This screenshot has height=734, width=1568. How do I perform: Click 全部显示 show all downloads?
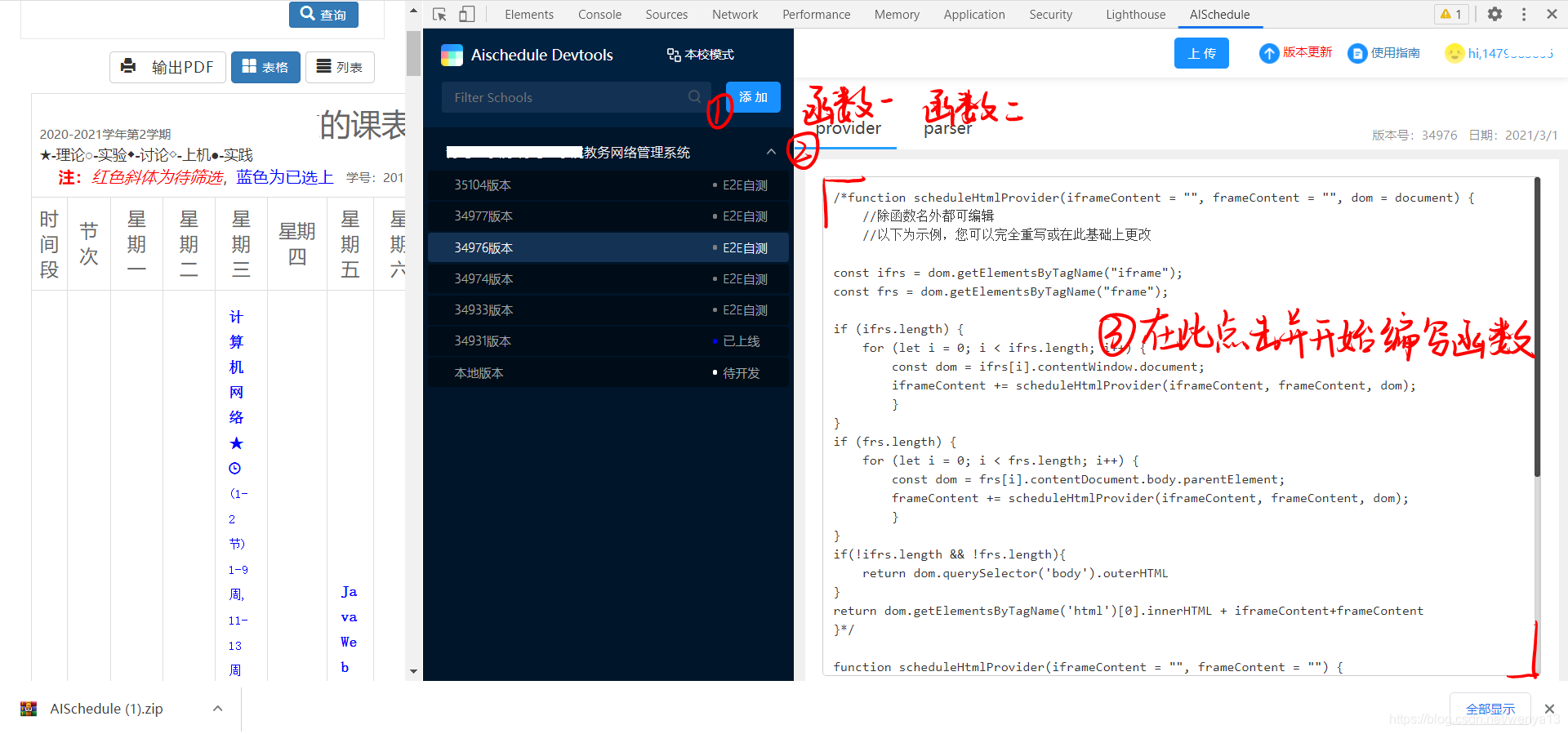1490,709
